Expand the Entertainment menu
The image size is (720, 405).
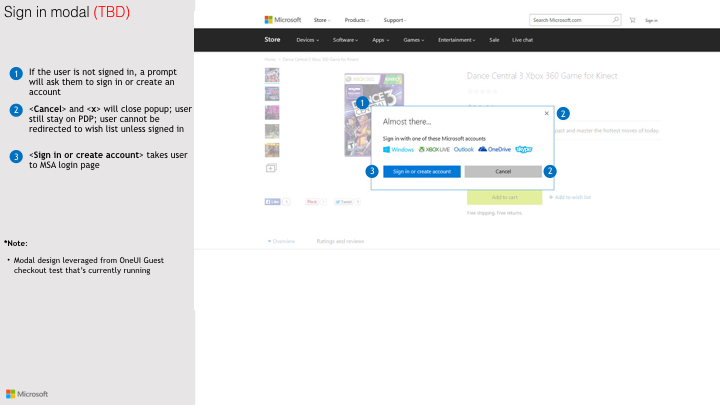(456, 40)
